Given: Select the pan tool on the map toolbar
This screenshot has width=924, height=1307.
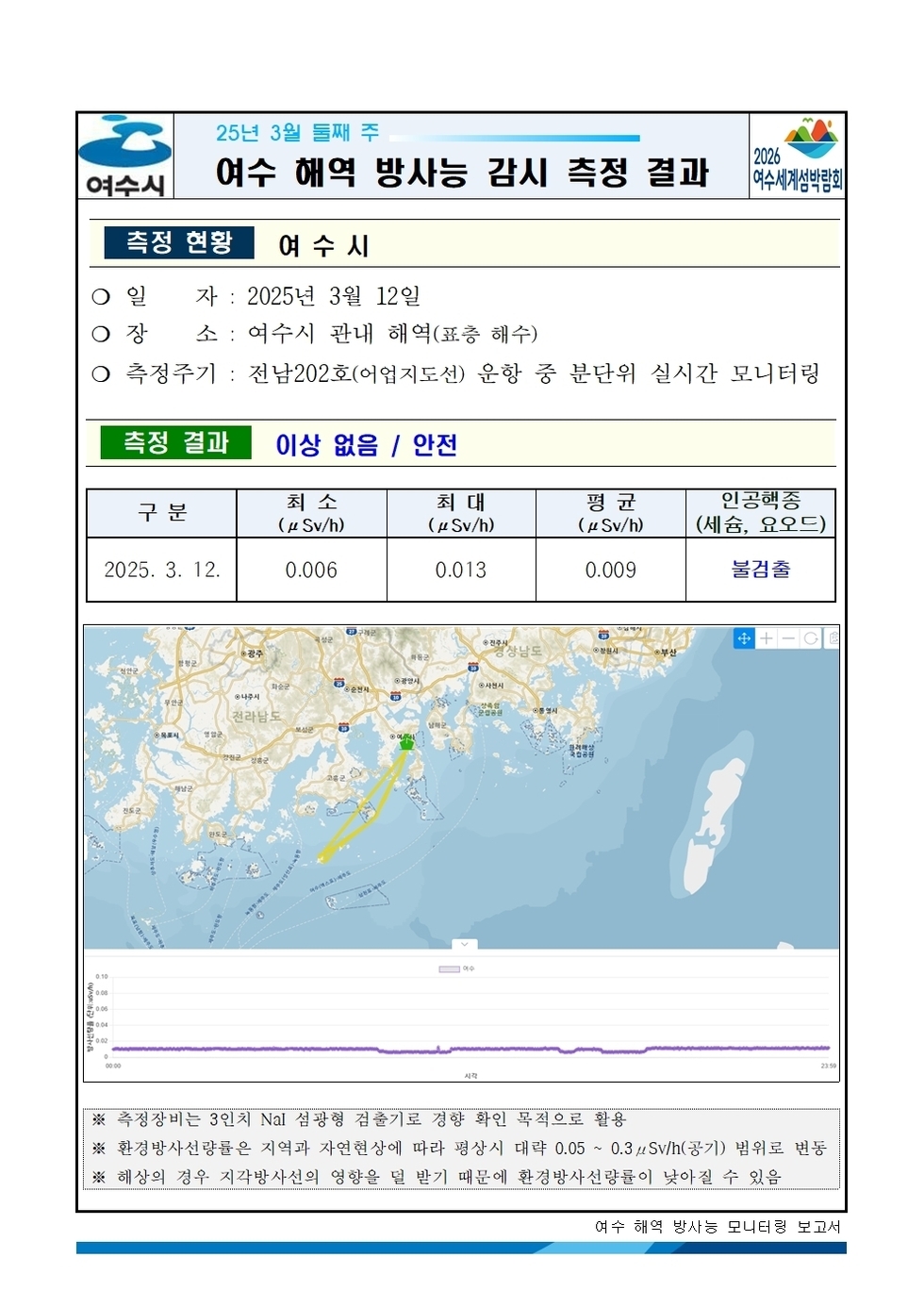Looking at the screenshot, I should tap(745, 638).
